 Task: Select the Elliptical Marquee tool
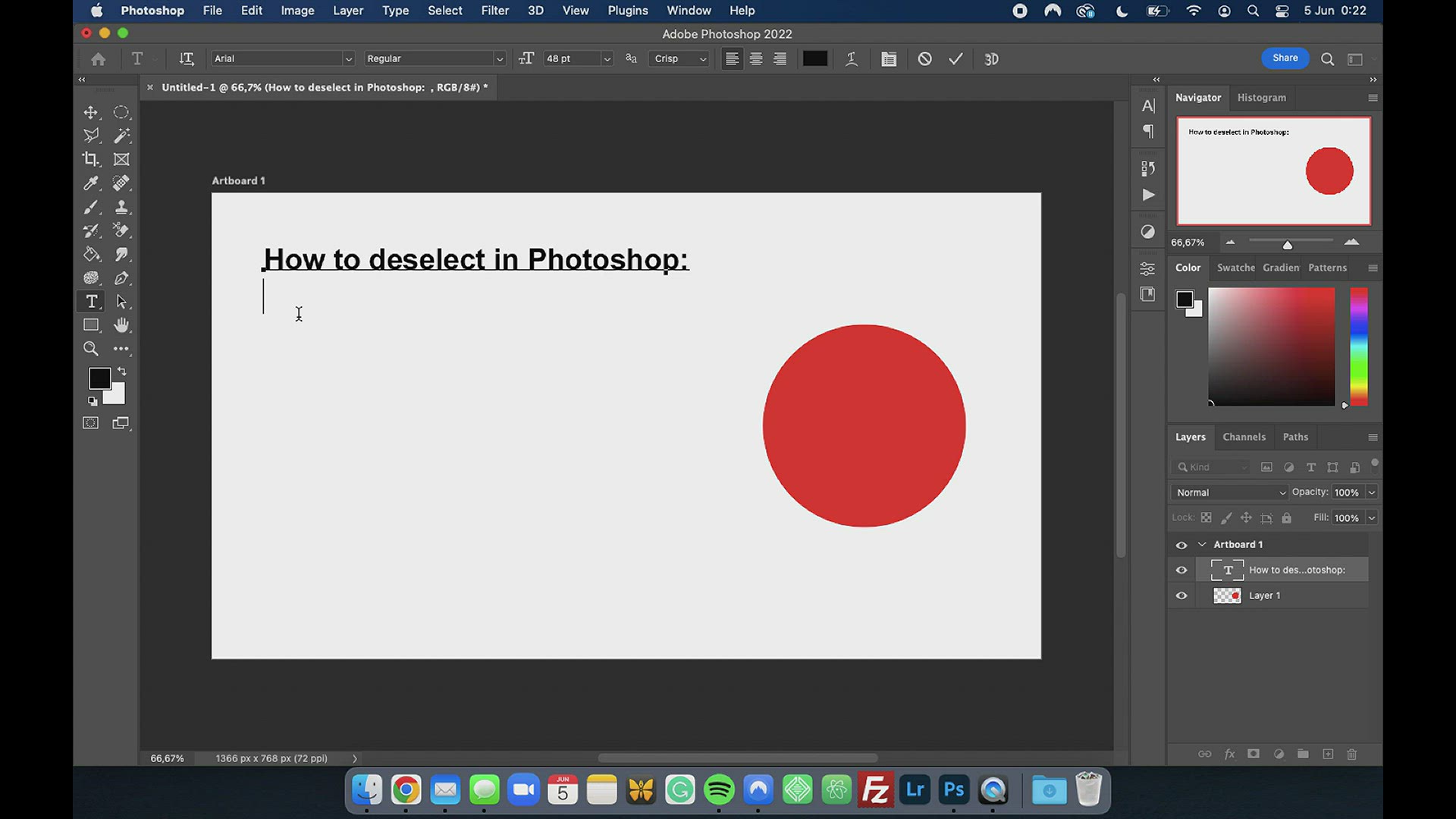pyautogui.click(x=121, y=112)
